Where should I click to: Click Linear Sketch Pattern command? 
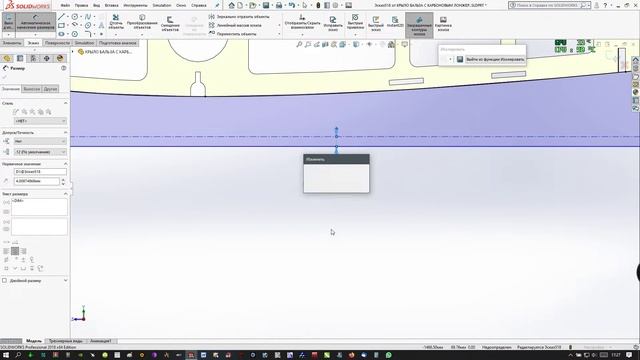tap(236, 25)
